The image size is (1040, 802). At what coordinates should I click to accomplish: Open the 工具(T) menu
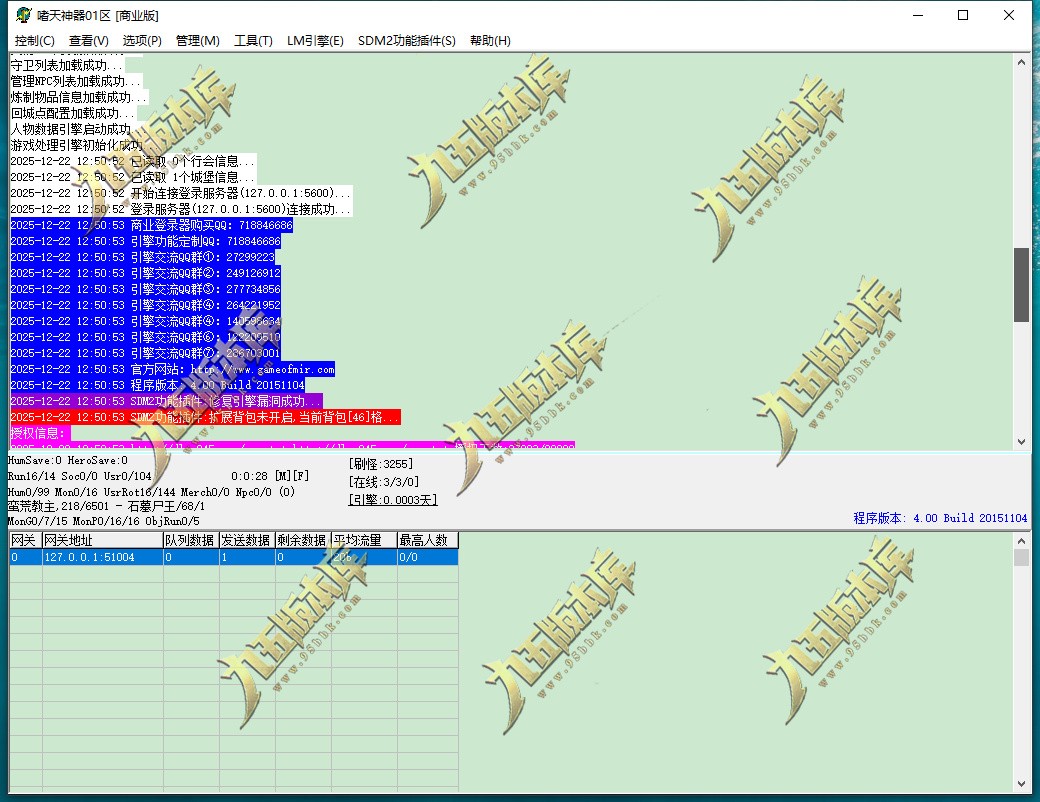[x=253, y=40]
